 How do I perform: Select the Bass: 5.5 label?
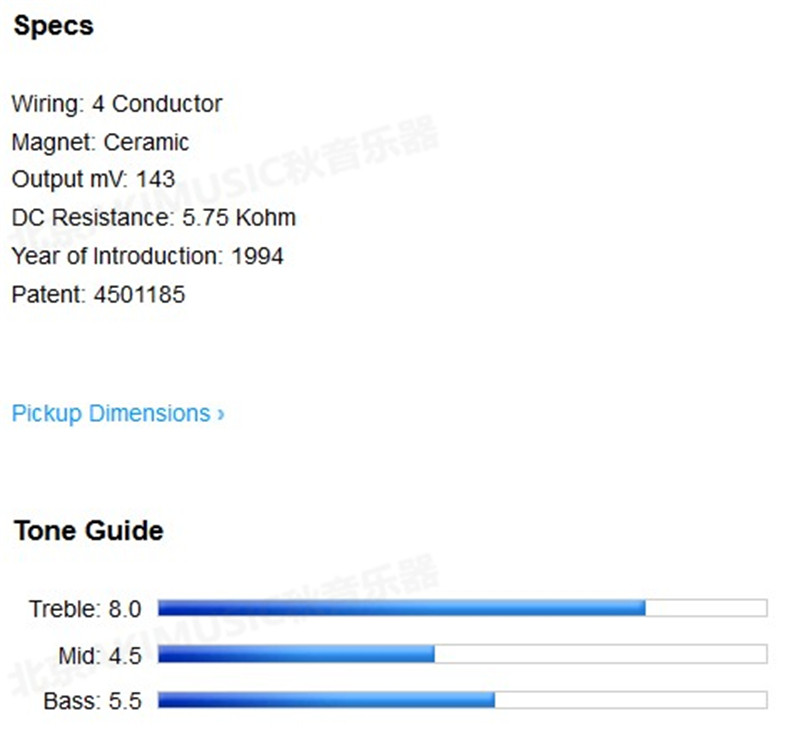pos(92,701)
